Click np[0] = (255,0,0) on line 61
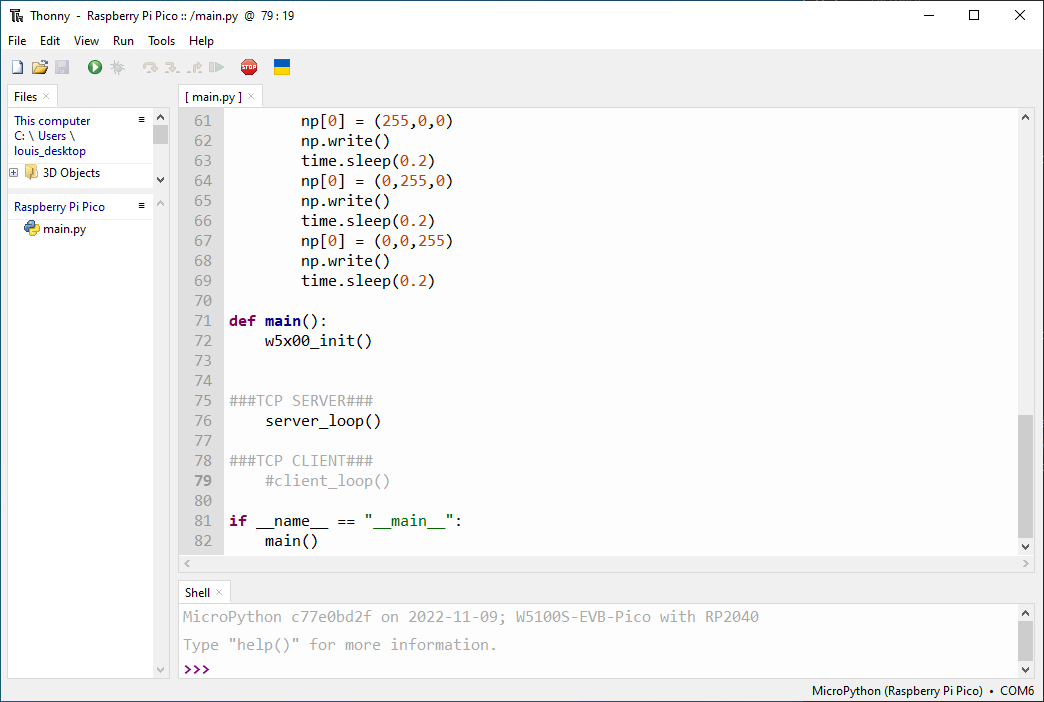The width and height of the screenshot is (1044, 702). 377,121
